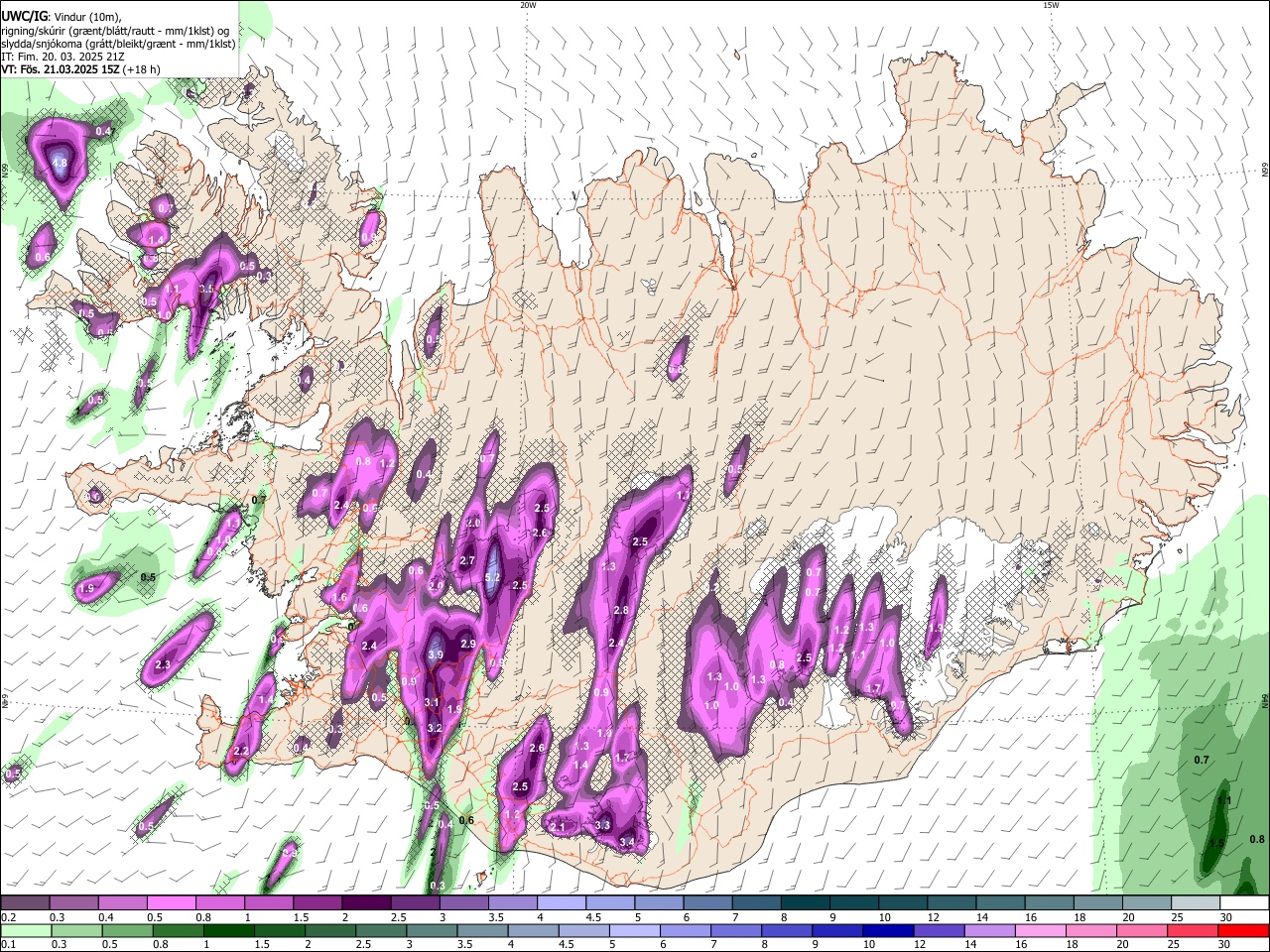Click the light pink rain swatch between 16 and 18
The image size is (1270, 952).
(1040, 930)
